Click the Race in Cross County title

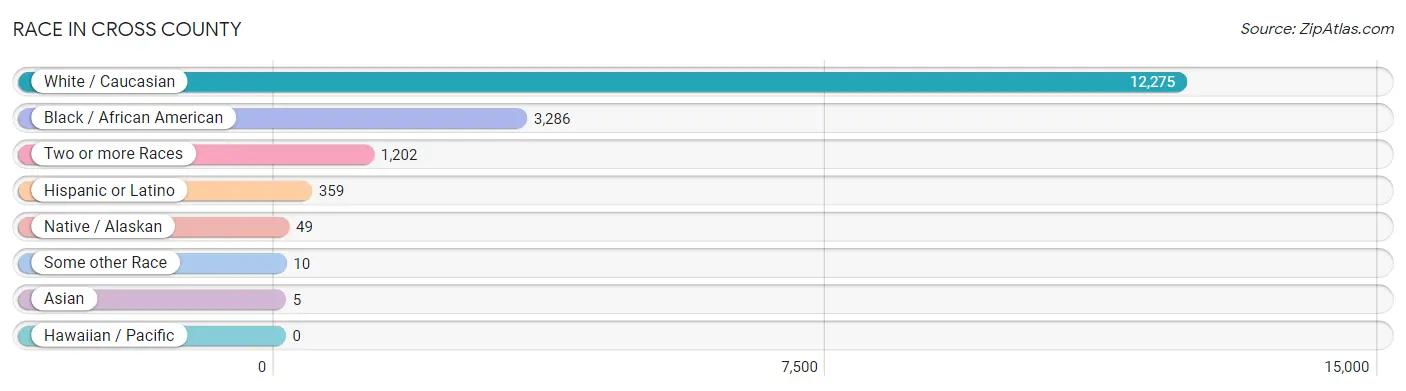[127, 30]
